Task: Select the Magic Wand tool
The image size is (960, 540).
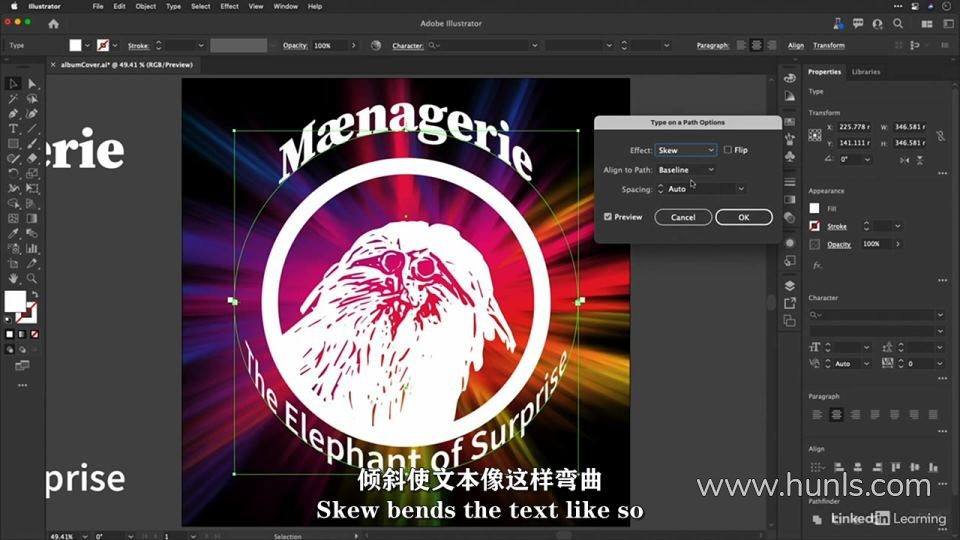Action: (13, 99)
